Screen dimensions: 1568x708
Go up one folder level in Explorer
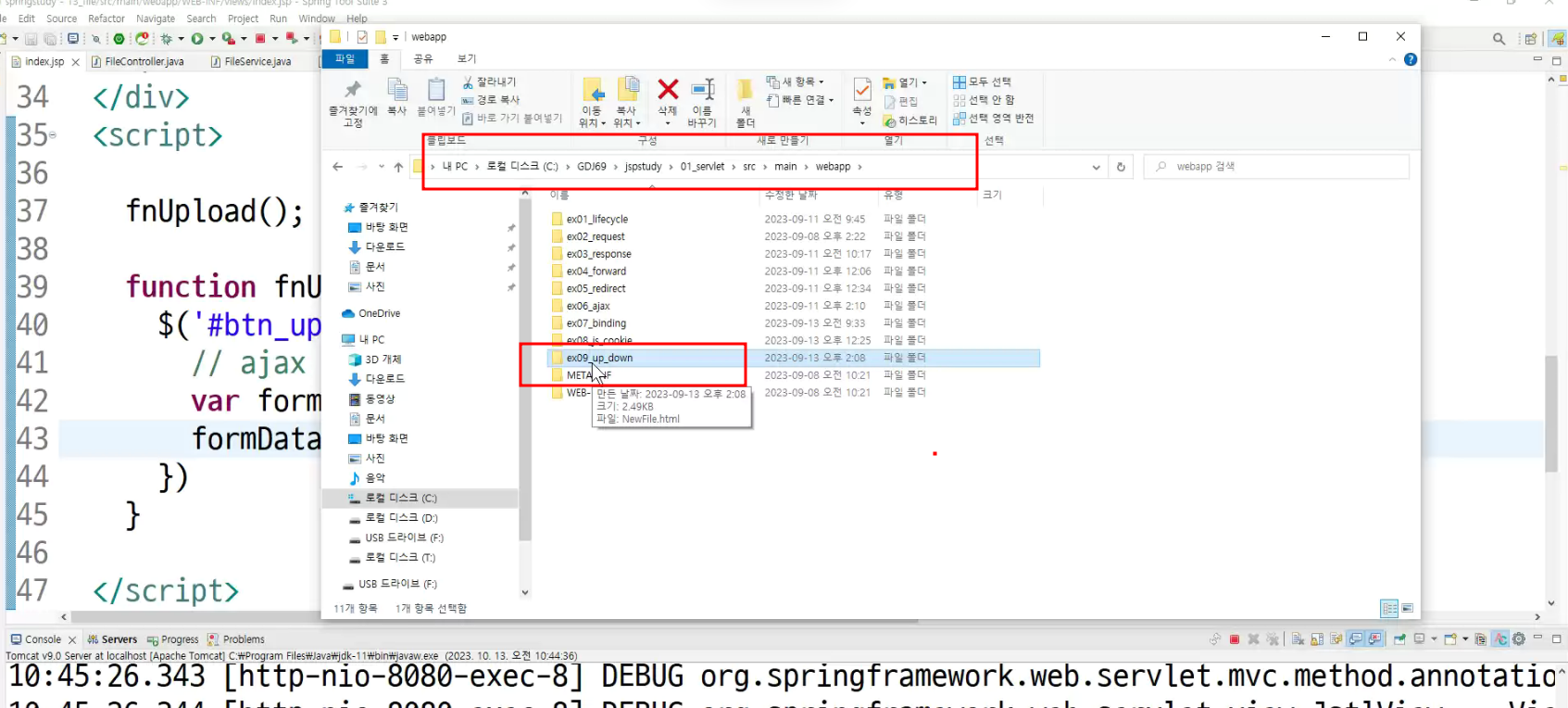[398, 167]
